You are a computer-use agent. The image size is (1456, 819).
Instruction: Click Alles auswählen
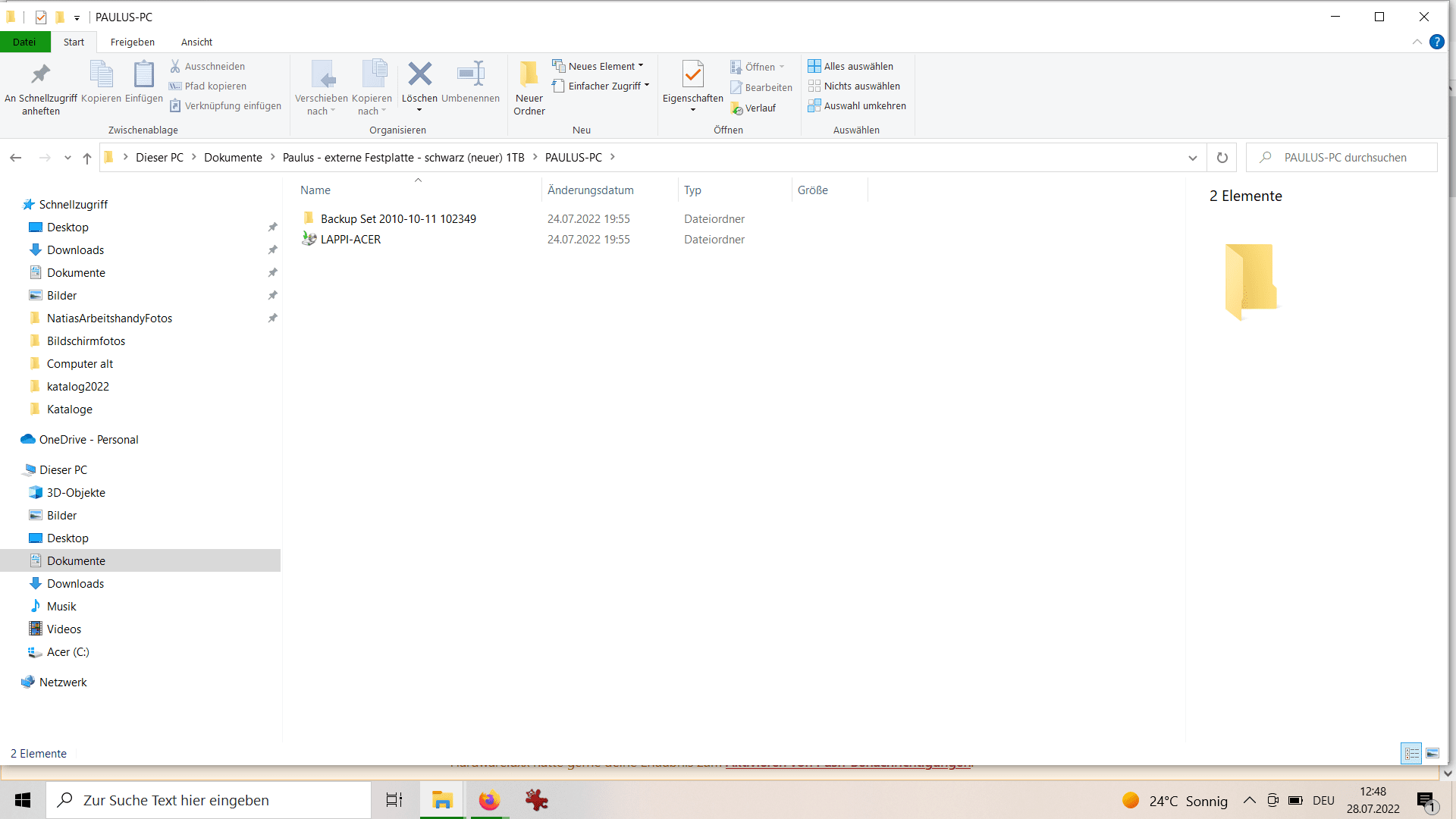tap(851, 66)
